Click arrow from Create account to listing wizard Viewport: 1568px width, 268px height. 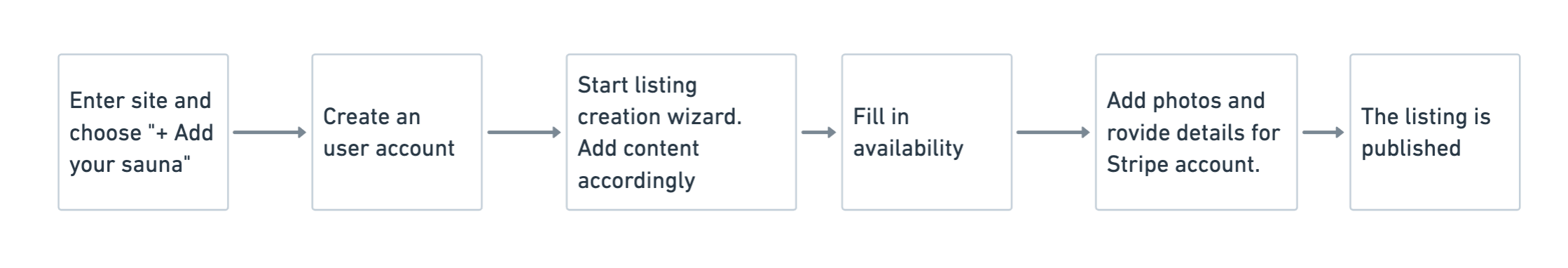tap(524, 132)
